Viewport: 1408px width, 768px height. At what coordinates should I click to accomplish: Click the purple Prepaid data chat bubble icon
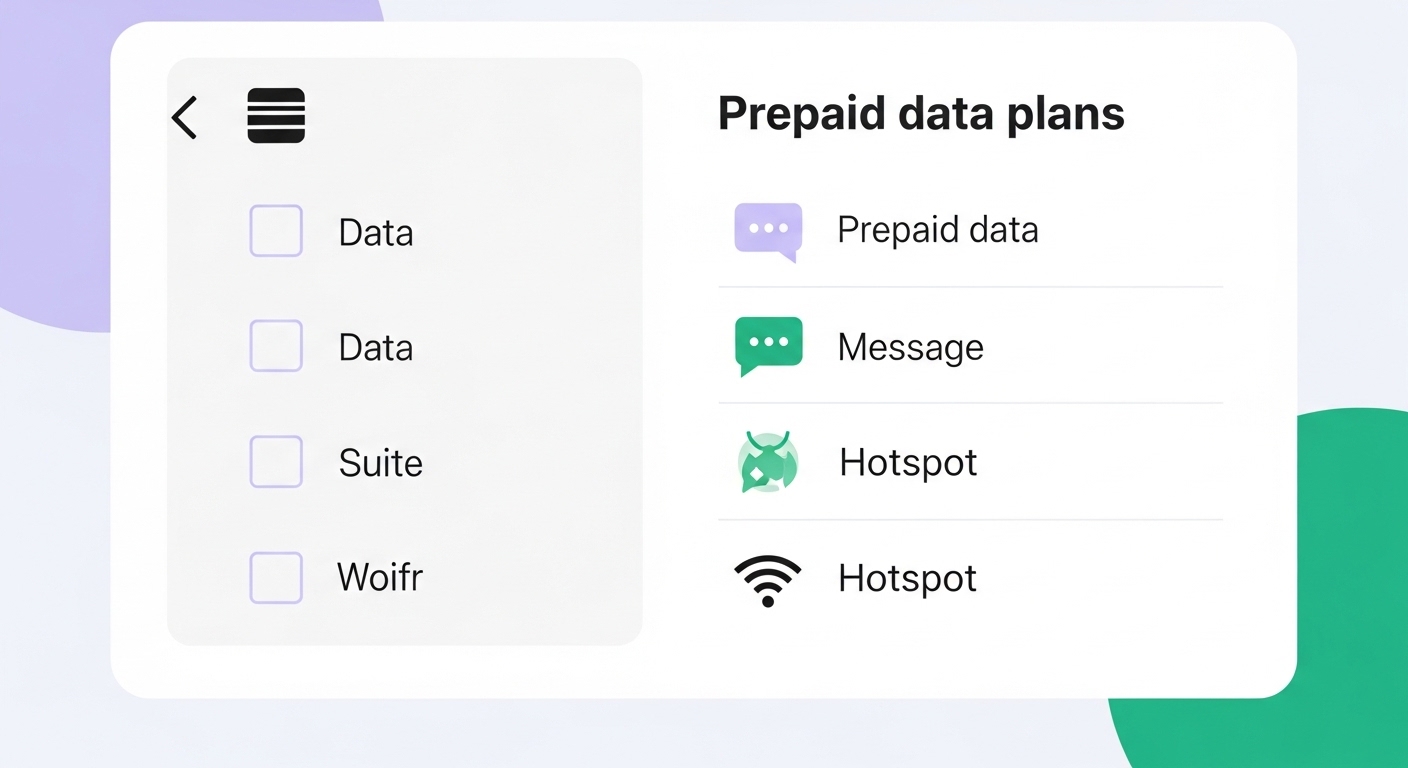point(768,231)
